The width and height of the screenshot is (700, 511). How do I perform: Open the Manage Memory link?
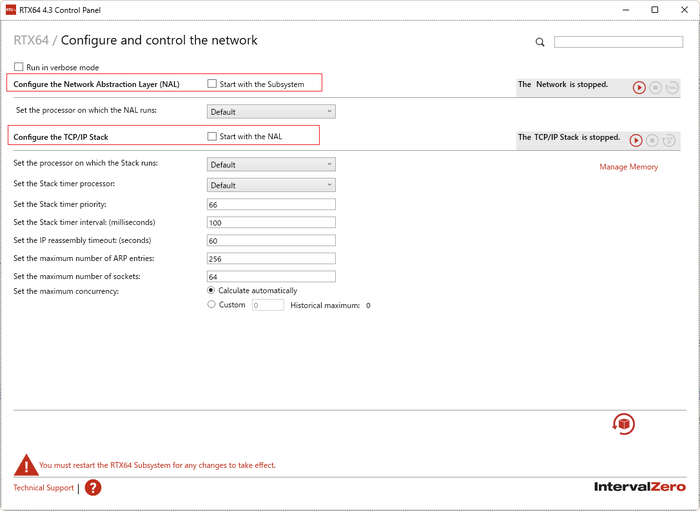[628, 167]
